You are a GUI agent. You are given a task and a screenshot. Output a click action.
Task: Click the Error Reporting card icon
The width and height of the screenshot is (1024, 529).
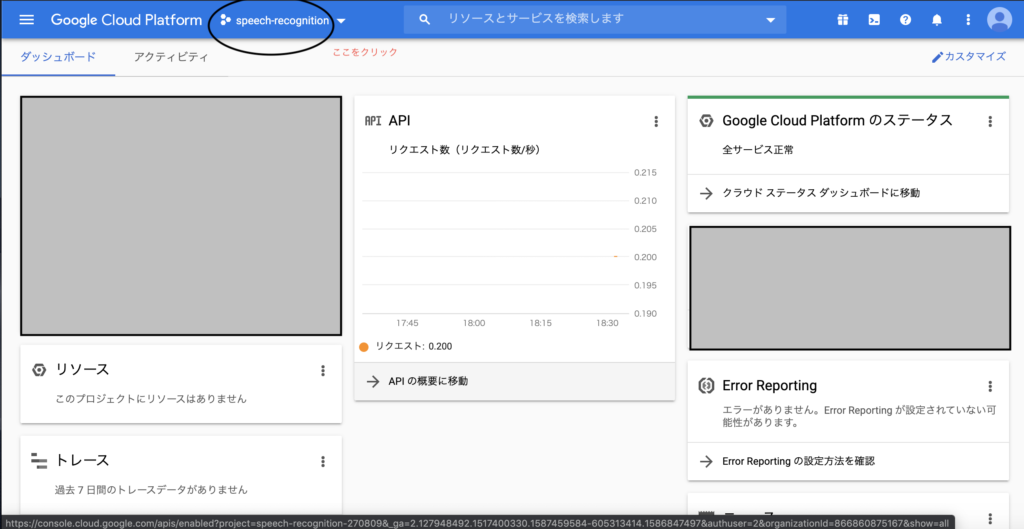(x=706, y=385)
